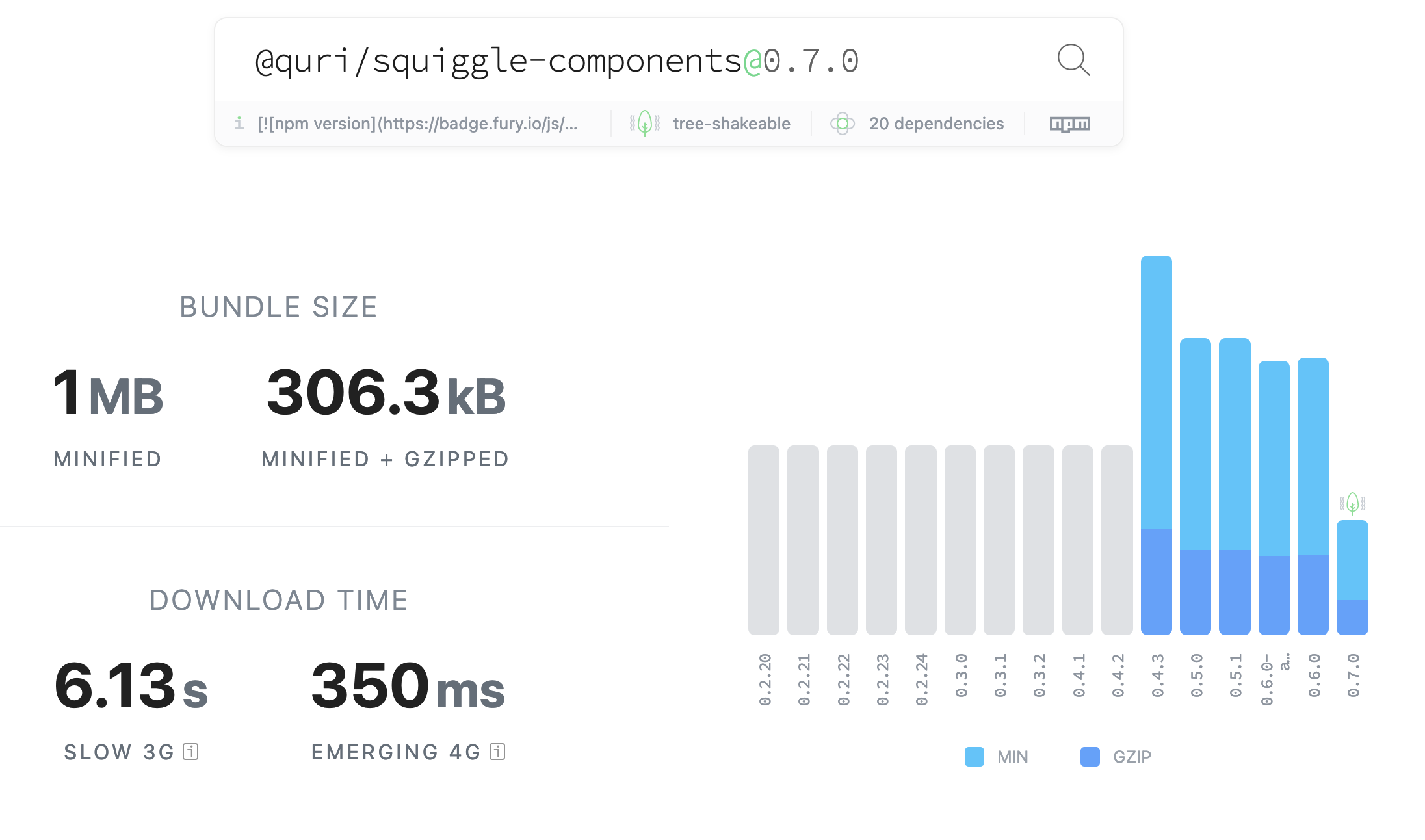
Task: Select the 0.5.0 version bar
Action: click(x=1195, y=486)
